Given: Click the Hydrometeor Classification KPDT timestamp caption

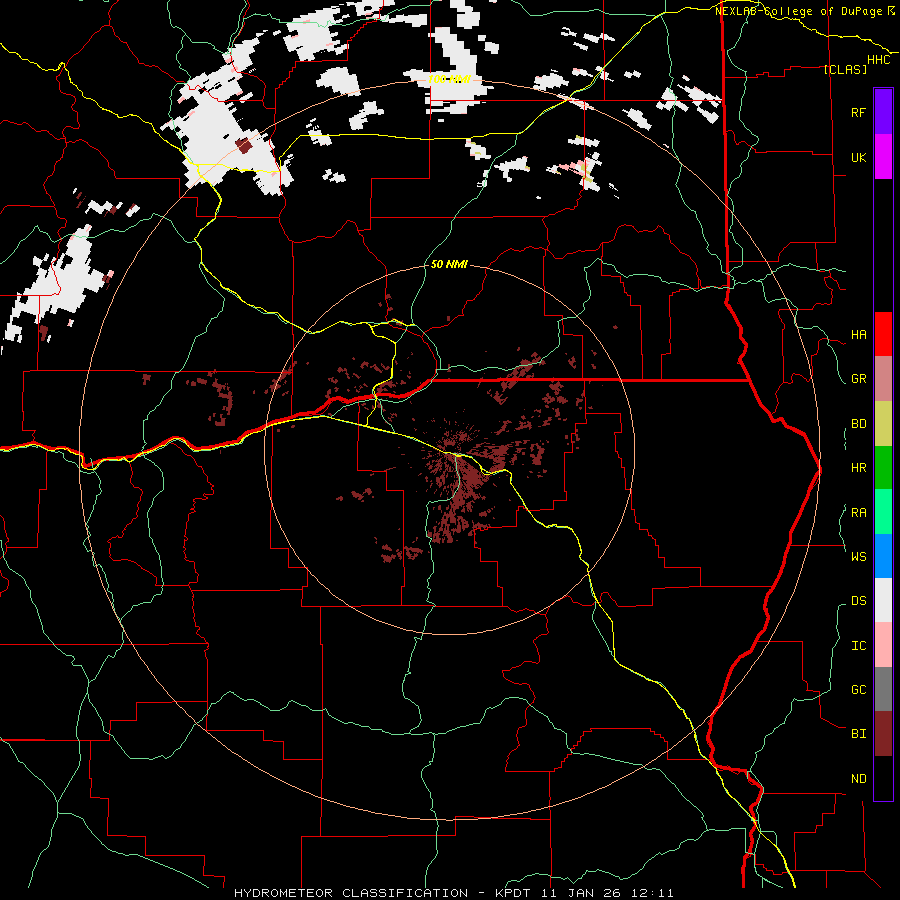Looking at the screenshot, I should click(x=453, y=893).
